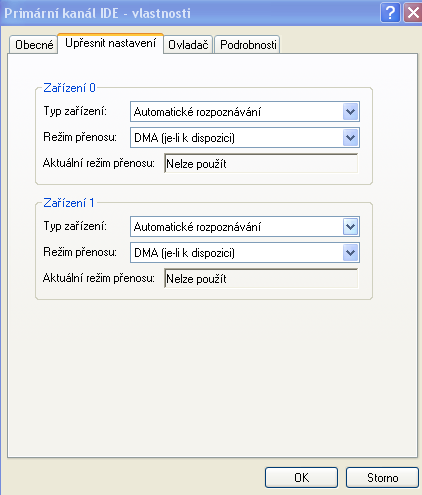Viewport: 422px width, 495px height.
Task: Close the Primární kanál IDE dialog
Action: tap(413, 13)
